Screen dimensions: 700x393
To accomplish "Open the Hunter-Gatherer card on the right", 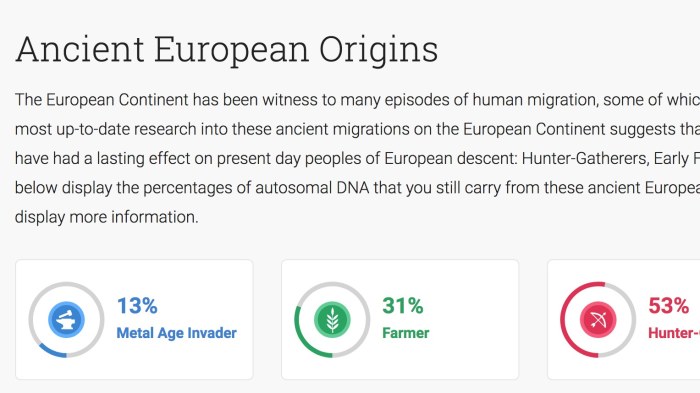I will click(x=624, y=320).
